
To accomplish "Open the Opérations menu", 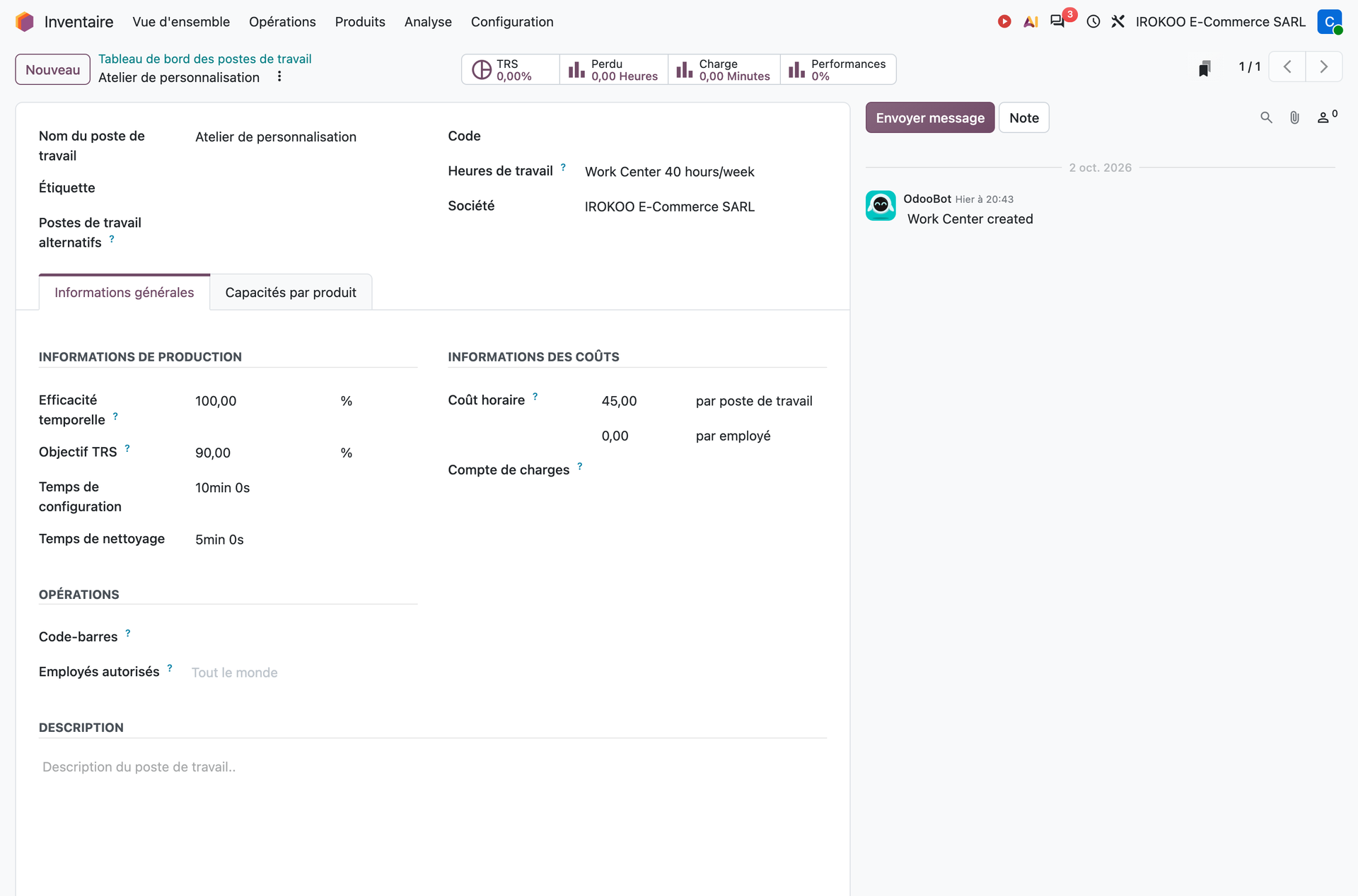I will point(282,22).
